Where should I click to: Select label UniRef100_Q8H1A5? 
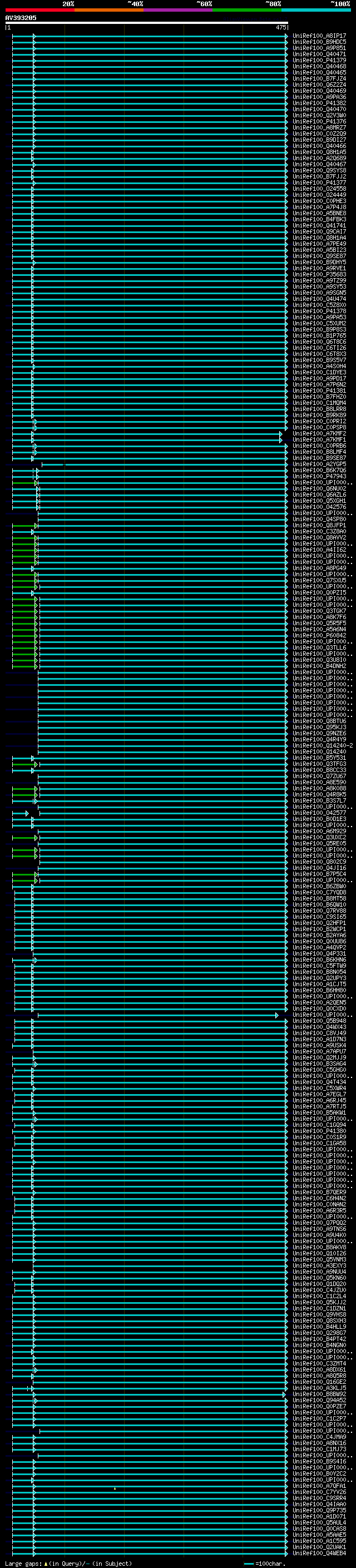pos(319,152)
